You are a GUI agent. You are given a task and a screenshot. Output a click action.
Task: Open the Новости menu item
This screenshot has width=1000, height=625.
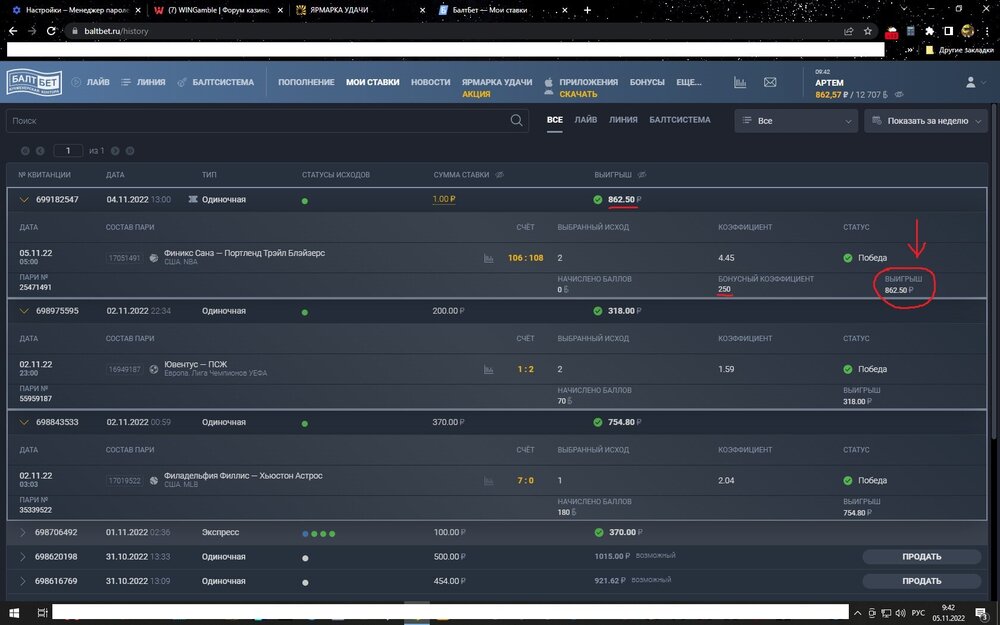(x=430, y=82)
